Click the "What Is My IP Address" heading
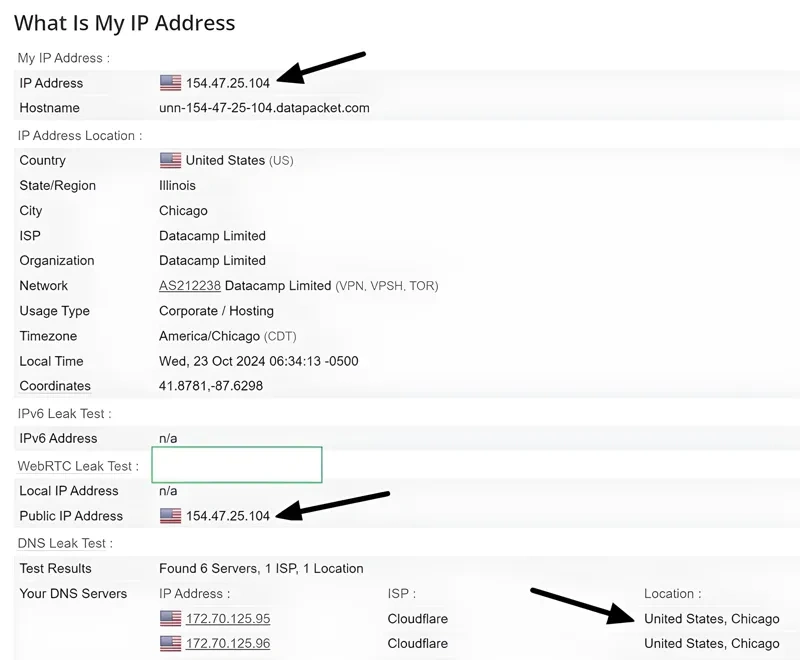Image resolution: width=800 pixels, height=660 pixels. pos(125,23)
